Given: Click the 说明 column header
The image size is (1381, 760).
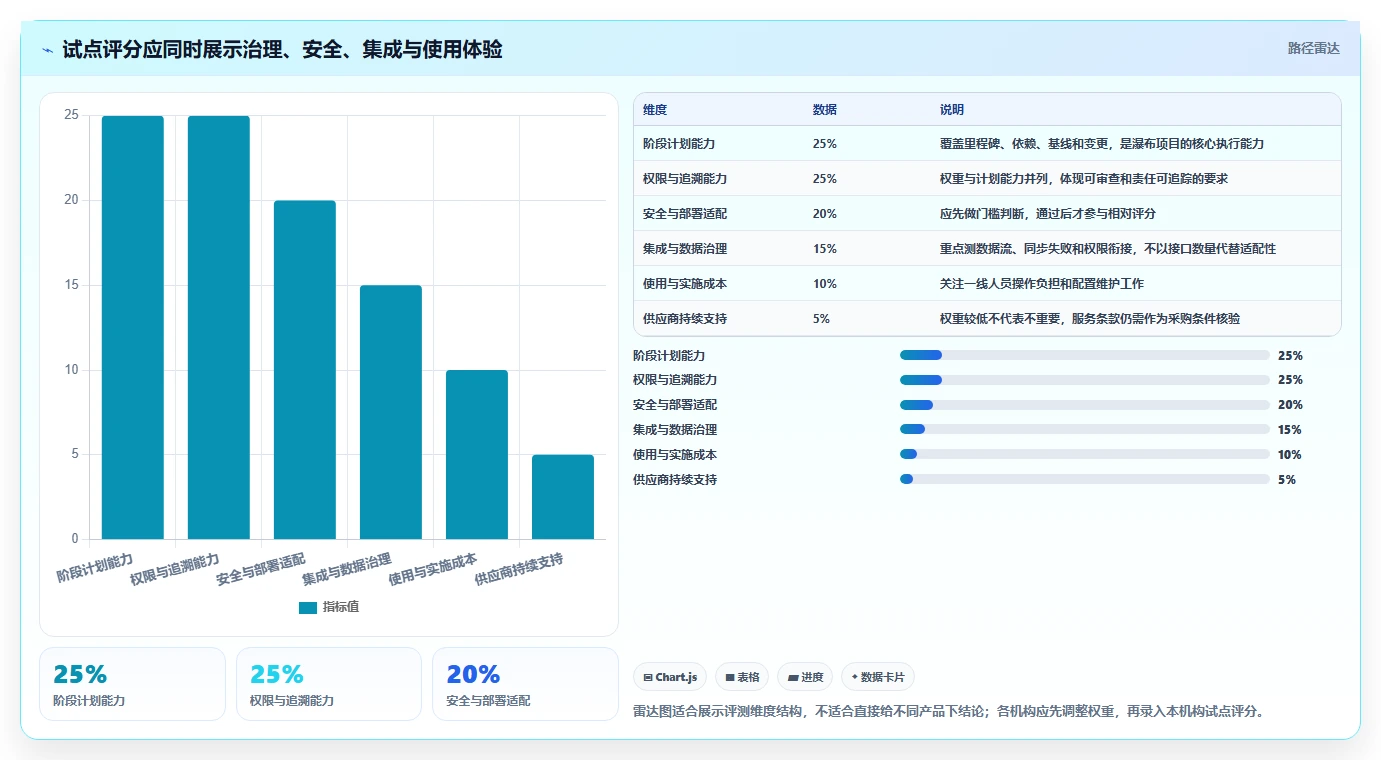Looking at the screenshot, I should pos(952,109).
